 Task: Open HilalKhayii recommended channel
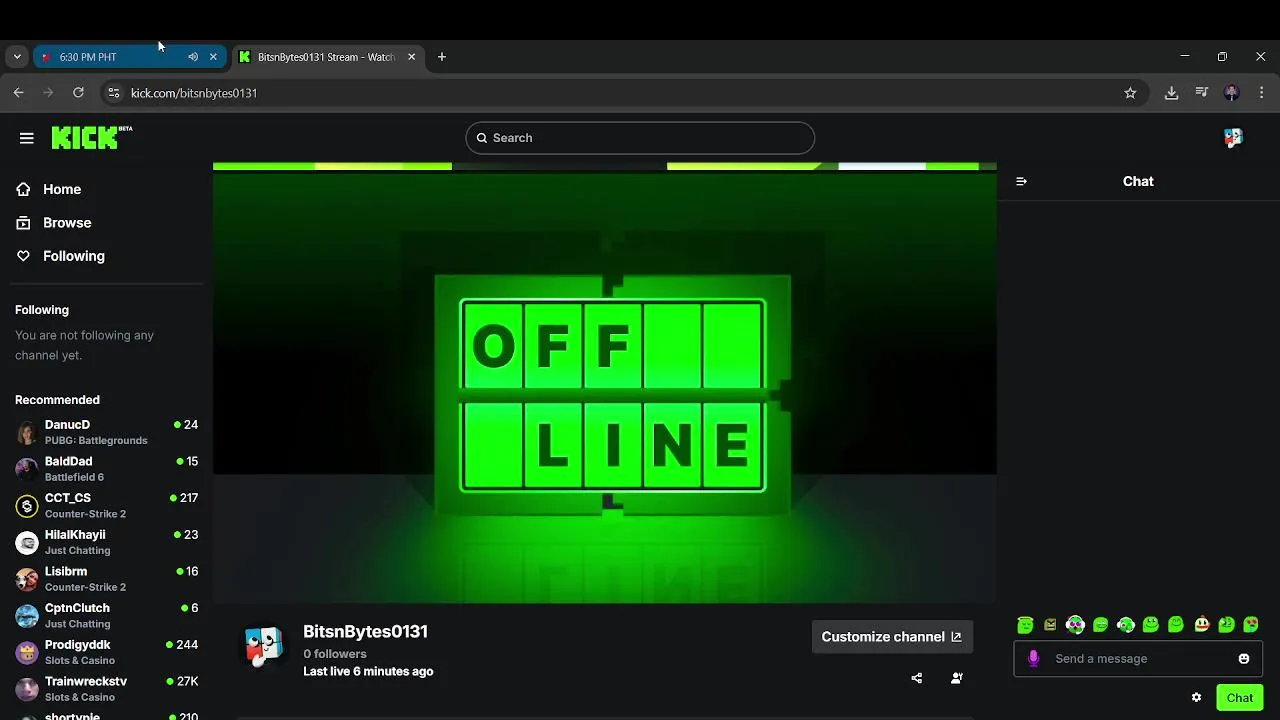pos(107,542)
